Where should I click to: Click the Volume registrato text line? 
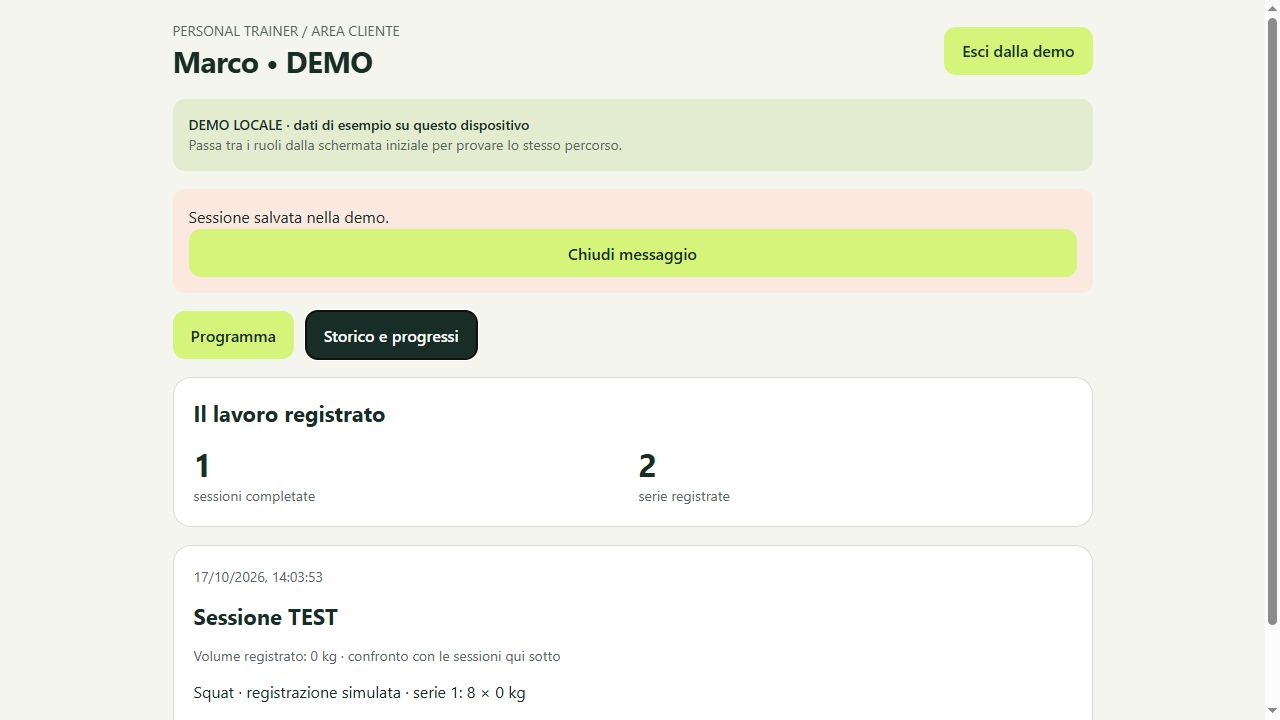377,656
